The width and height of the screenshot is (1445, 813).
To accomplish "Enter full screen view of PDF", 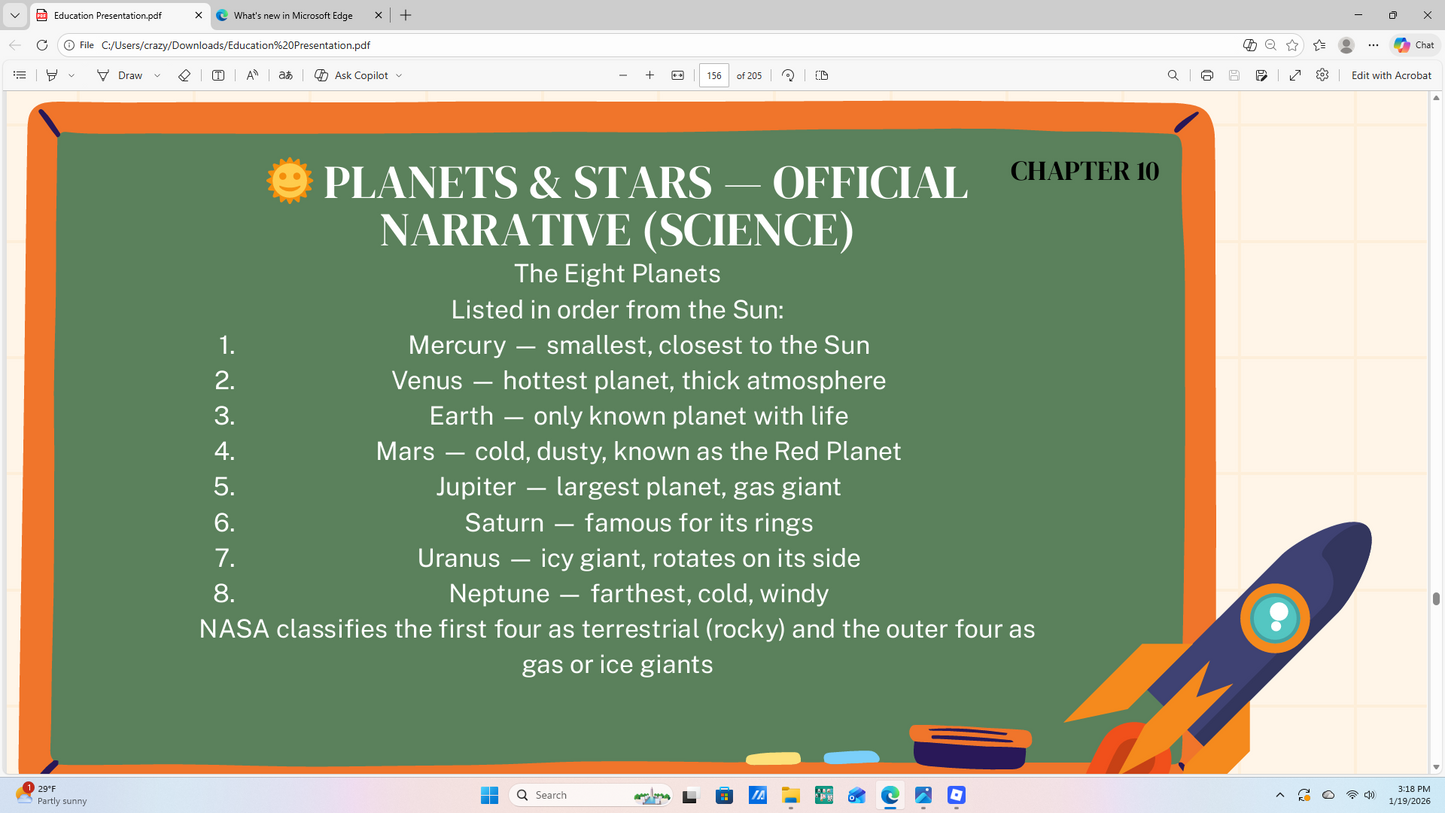I will click(1295, 75).
